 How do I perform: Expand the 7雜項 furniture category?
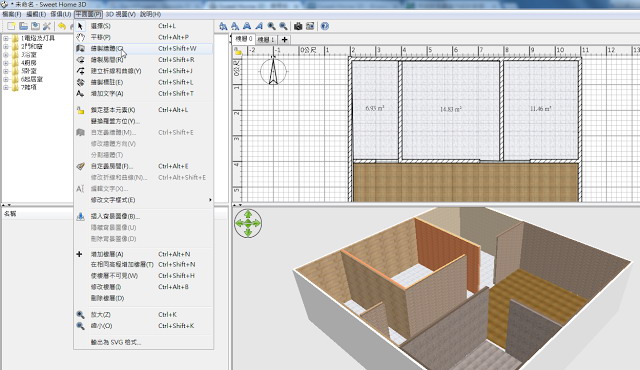(x=6, y=87)
